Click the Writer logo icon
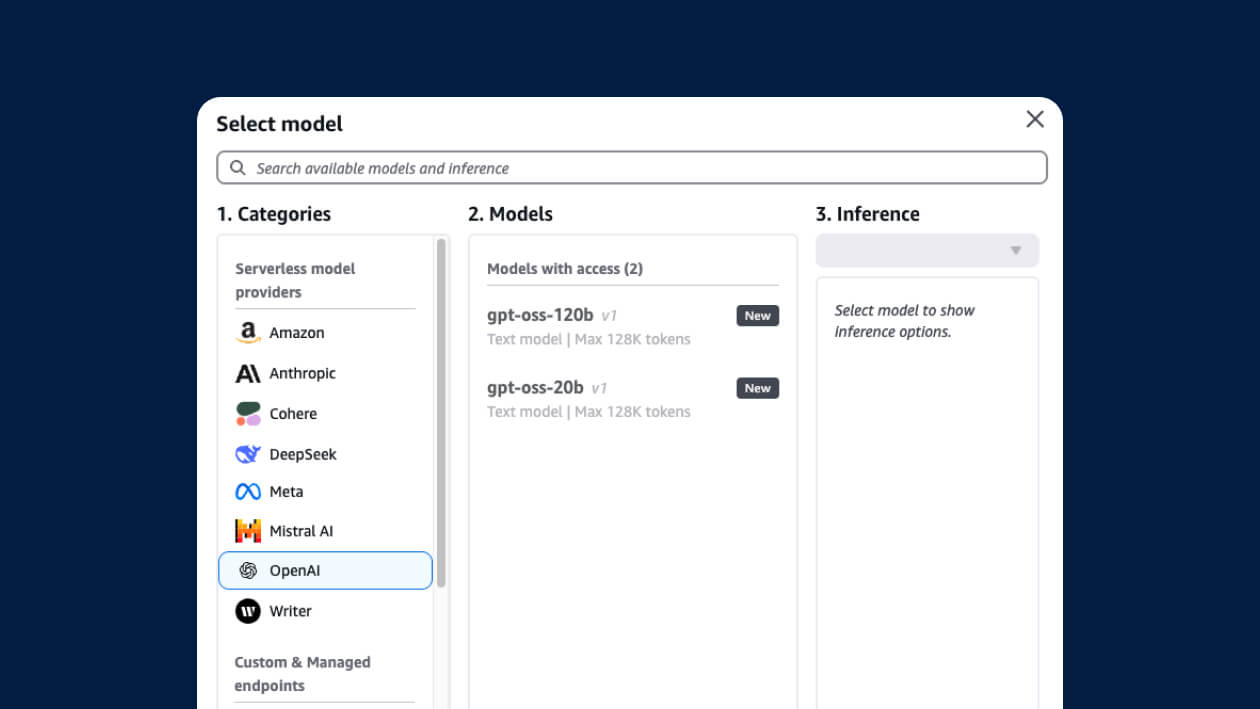 248,611
